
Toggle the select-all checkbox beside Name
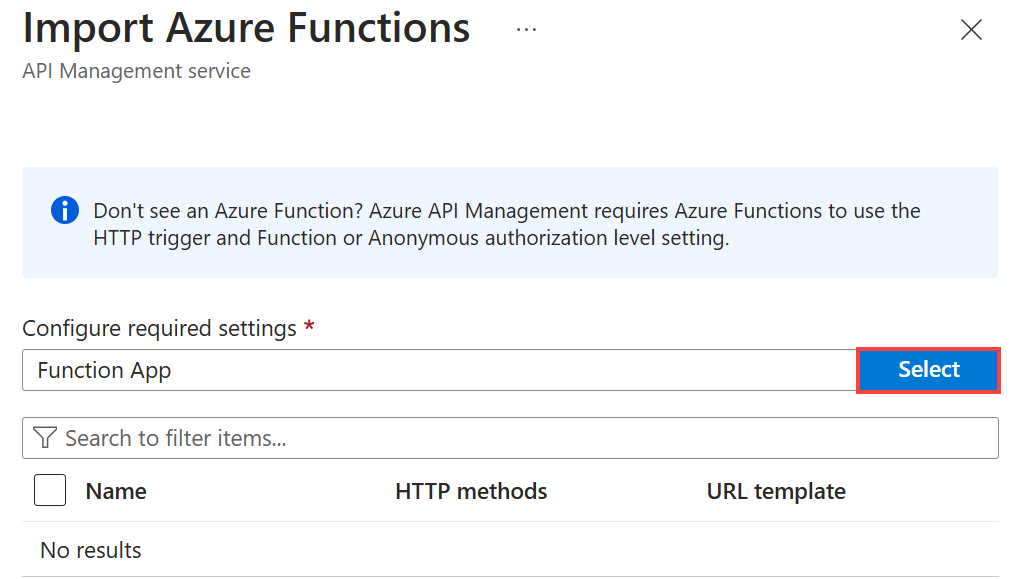50,491
